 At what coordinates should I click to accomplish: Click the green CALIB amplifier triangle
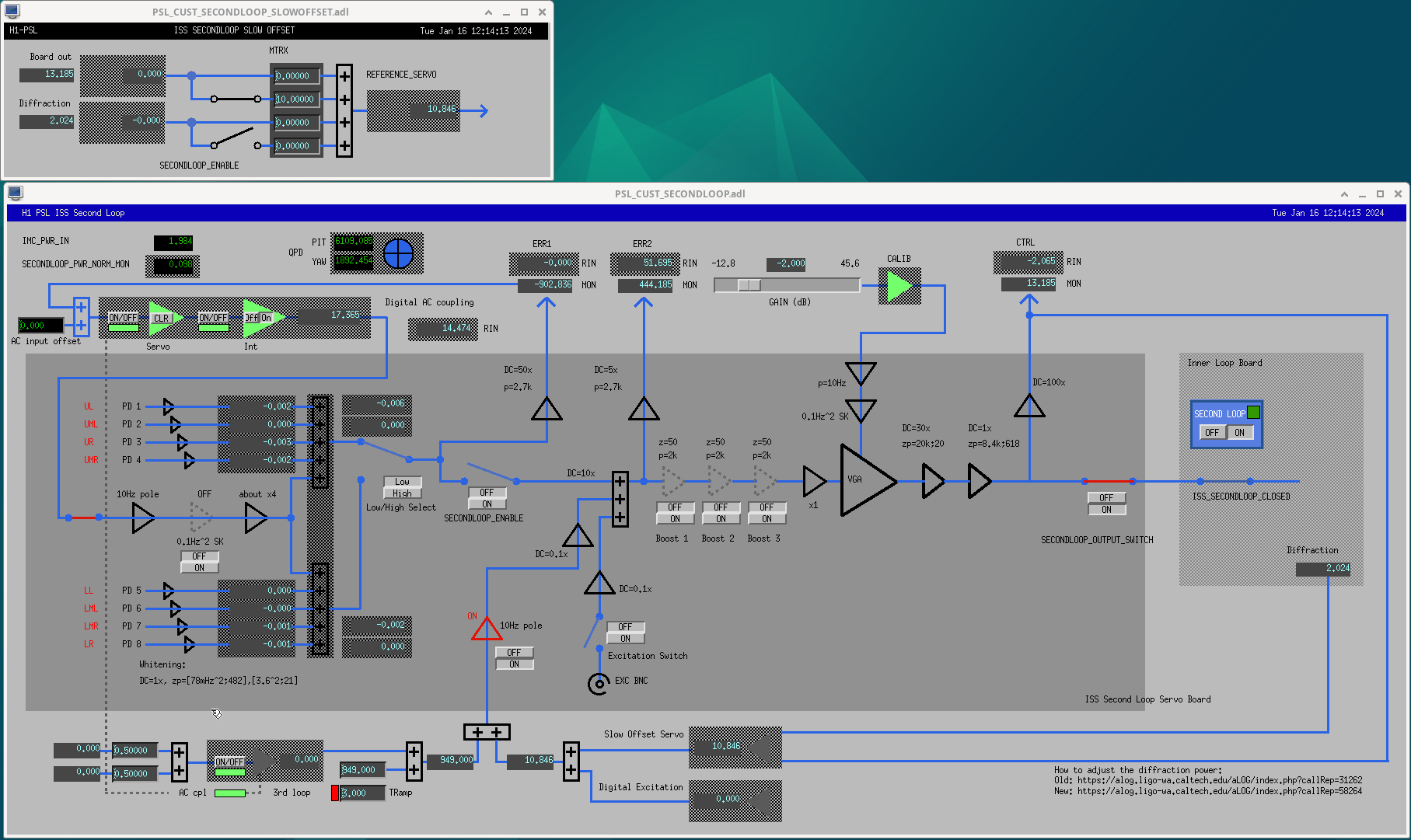tap(899, 286)
